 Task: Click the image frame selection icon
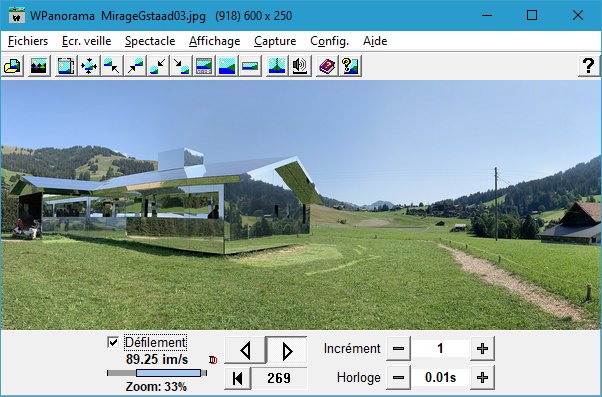pos(66,66)
